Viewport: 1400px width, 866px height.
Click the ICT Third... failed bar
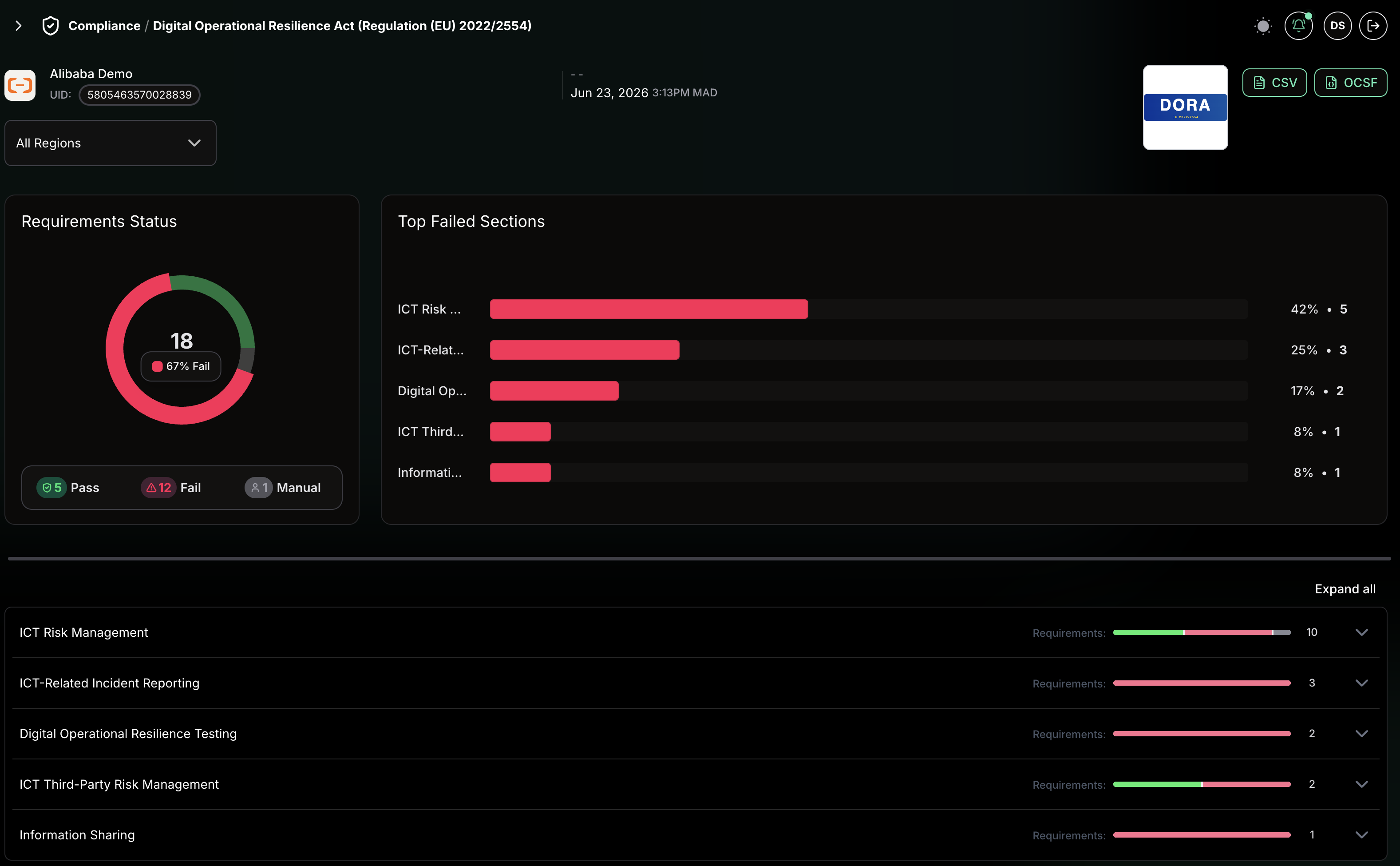(x=520, y=431)
